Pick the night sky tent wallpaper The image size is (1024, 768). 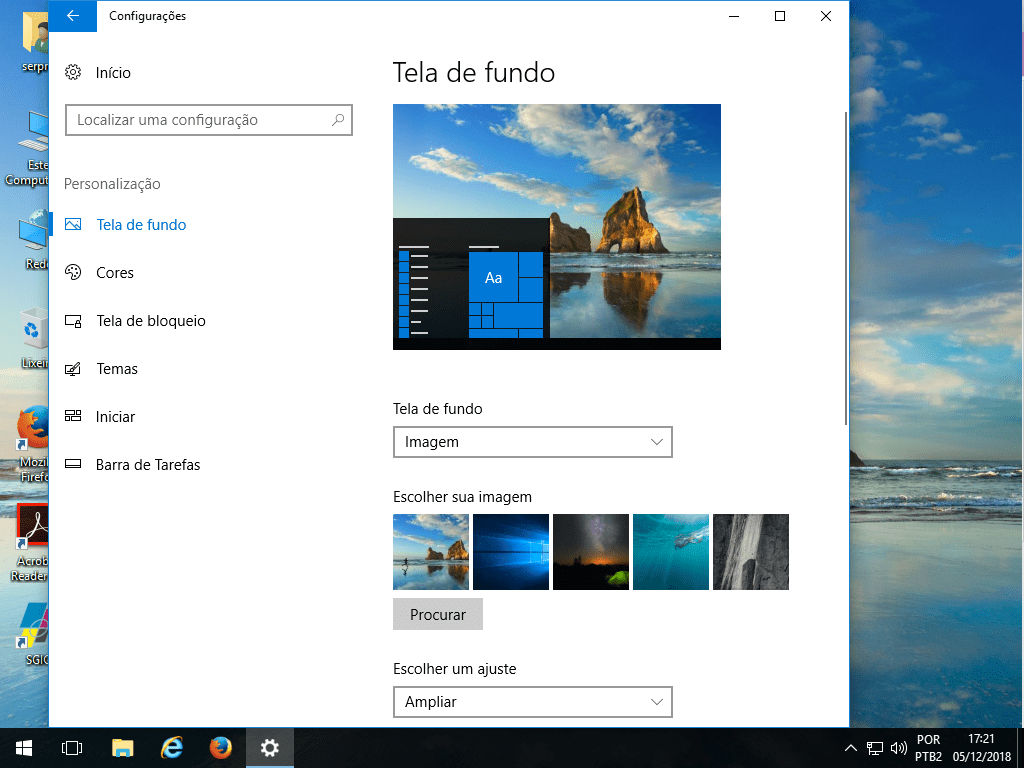[x=591, y=552]
